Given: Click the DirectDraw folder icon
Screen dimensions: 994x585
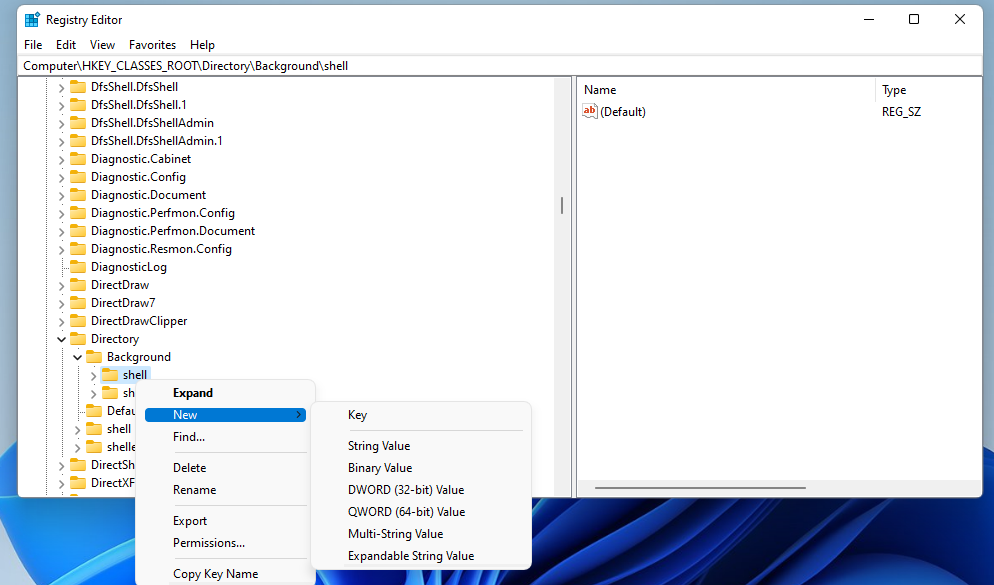Looking at the screenshot, I should [78, 284].
